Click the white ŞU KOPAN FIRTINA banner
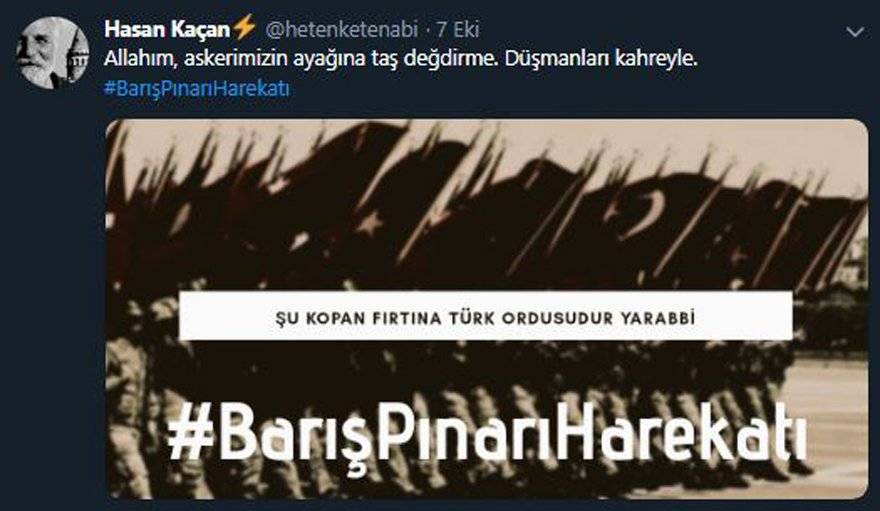 [x=485, y=316]
